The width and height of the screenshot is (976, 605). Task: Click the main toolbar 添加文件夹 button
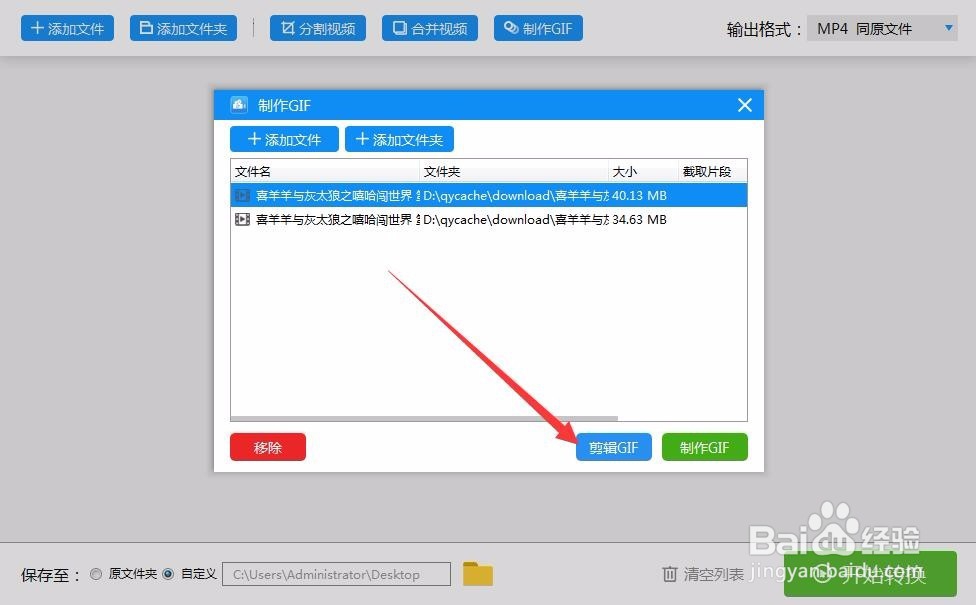pyautogui.click(x=184, y=29)
